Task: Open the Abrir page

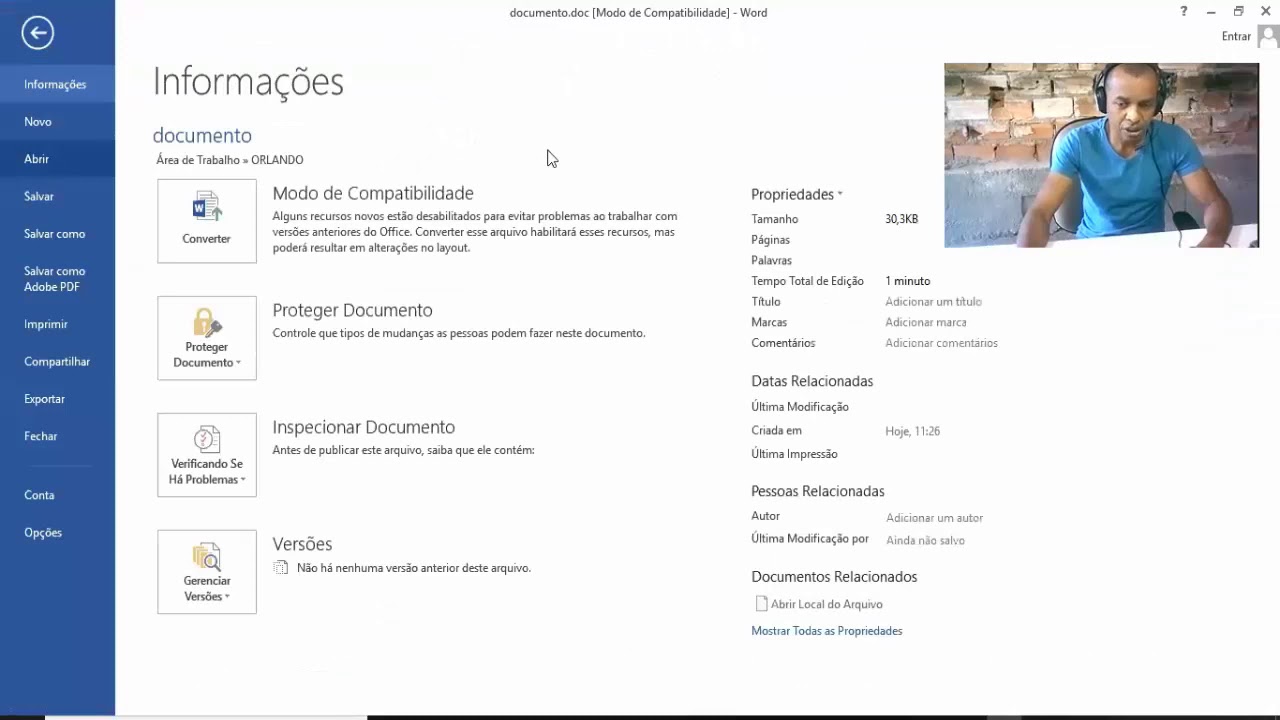Action: [57, 159]
